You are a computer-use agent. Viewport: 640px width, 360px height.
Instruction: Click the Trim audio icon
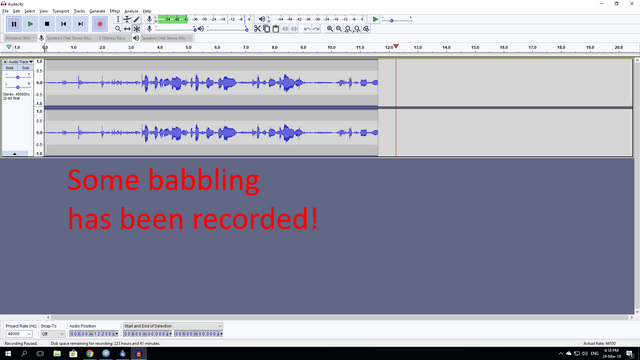click(x=285, y=29)
